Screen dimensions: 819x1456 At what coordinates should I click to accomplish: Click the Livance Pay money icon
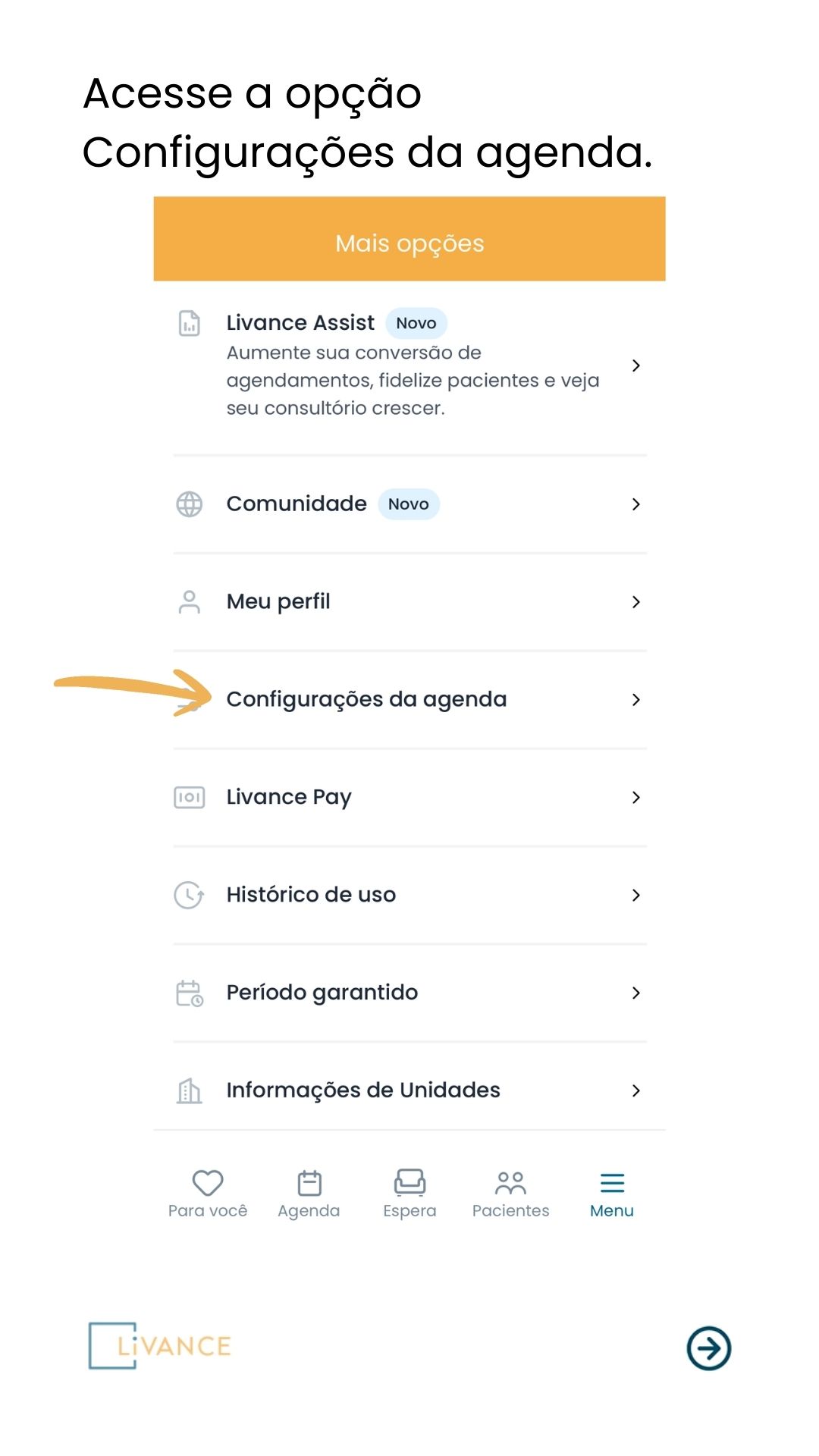(189, 798)
